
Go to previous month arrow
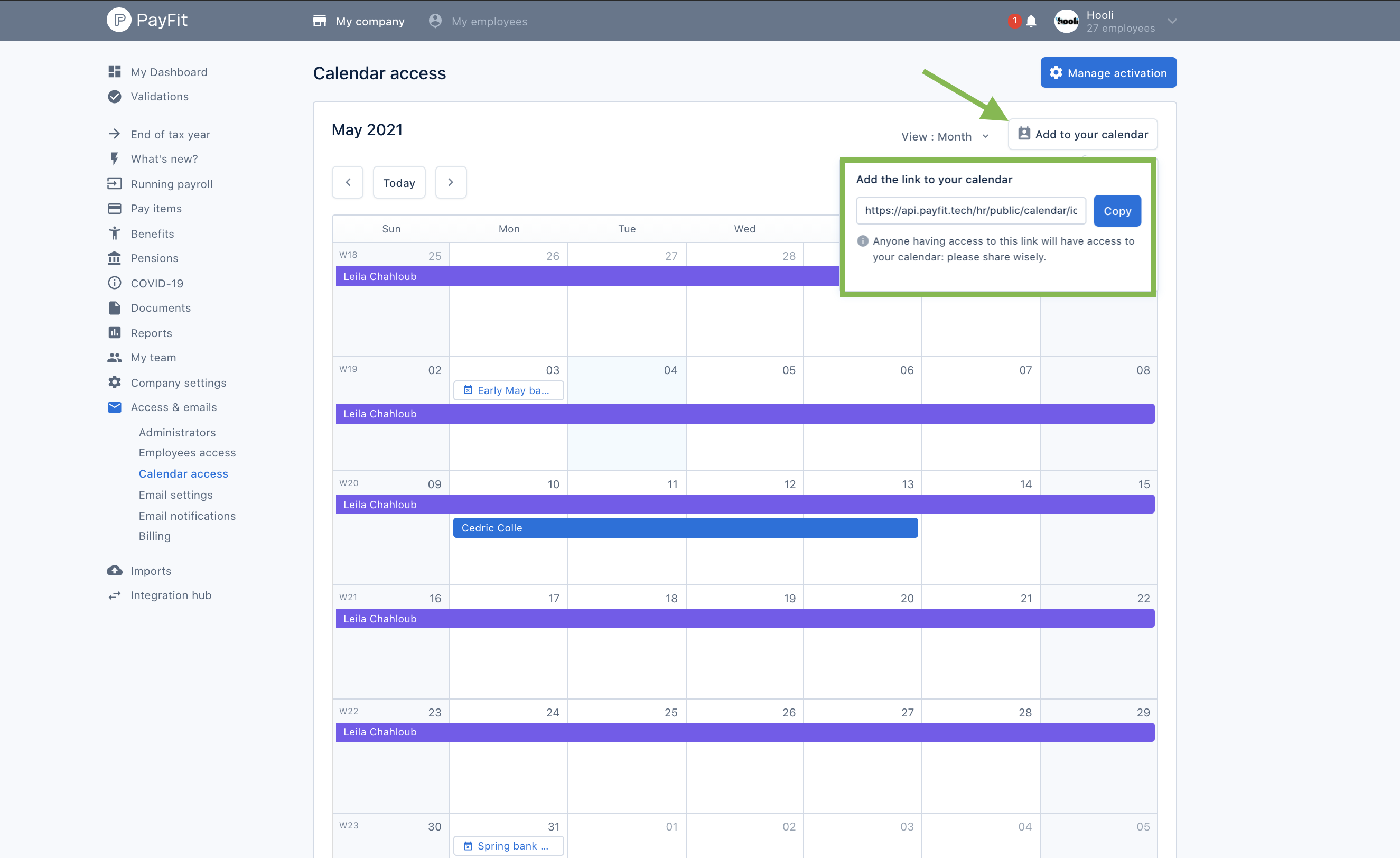point(348,182)
